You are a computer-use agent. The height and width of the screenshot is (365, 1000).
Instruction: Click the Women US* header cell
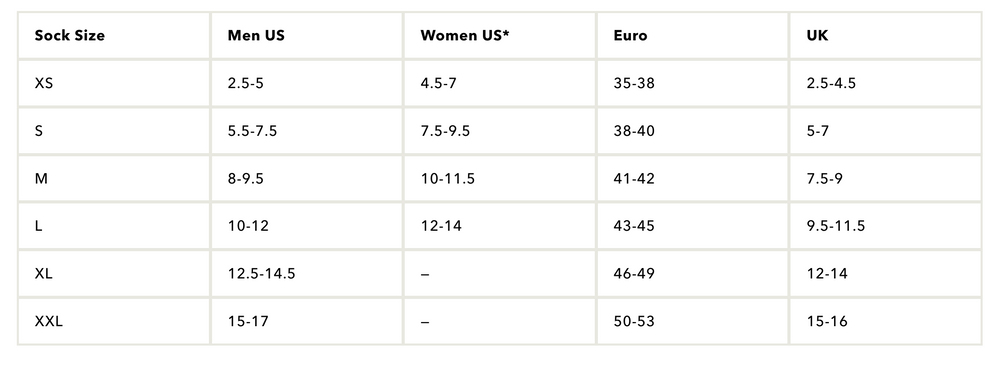500,36
